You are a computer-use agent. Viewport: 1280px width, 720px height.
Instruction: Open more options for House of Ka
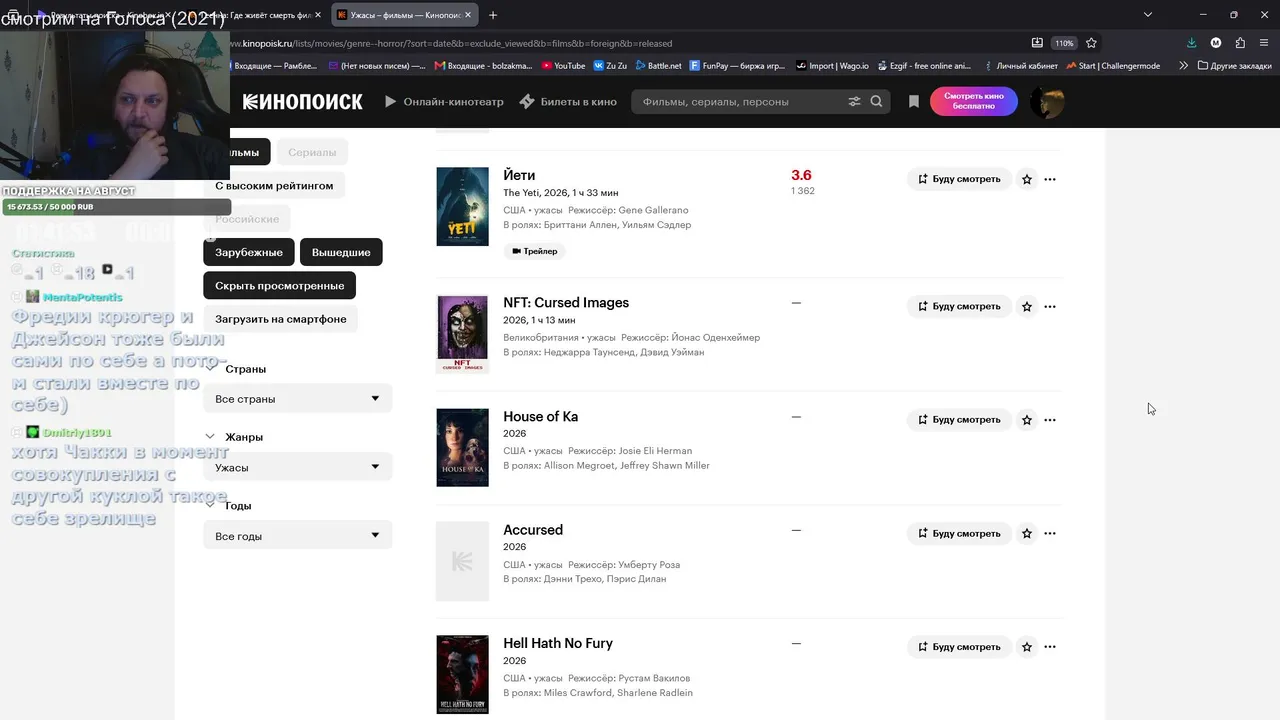pyautogui.click(x=1050, y=420)
